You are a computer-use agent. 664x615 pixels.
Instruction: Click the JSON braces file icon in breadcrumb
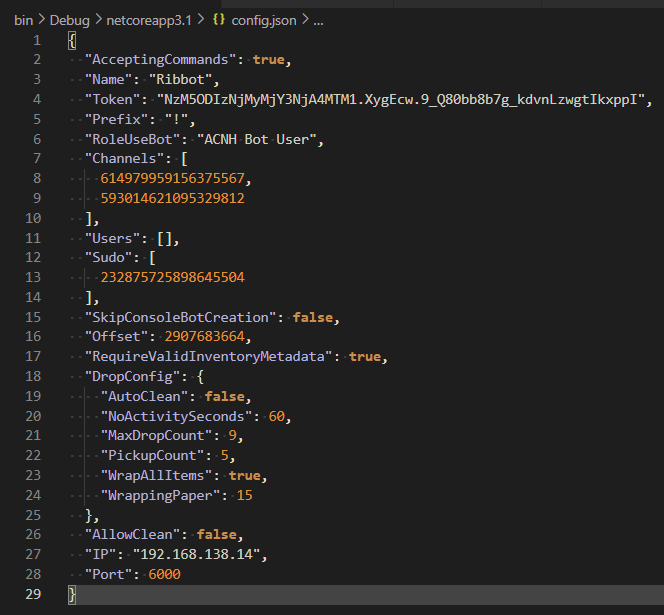pos(219,19)
